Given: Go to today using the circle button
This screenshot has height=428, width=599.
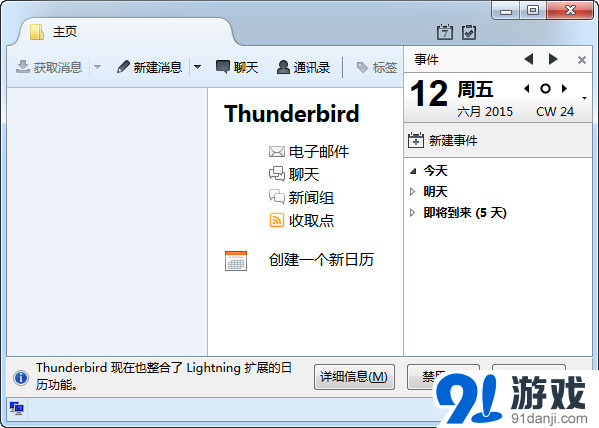Looking at the screenshot, I should 545,89.
